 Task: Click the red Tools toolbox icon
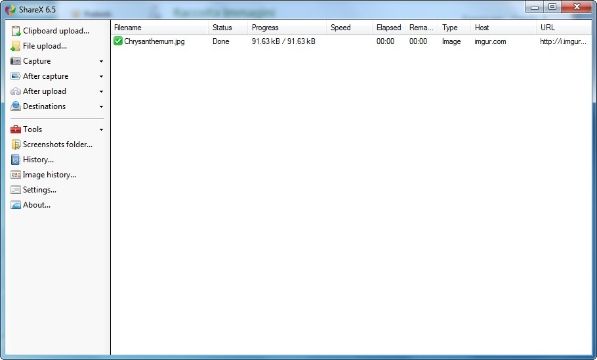pyautogui.click(x=16, y=129)
